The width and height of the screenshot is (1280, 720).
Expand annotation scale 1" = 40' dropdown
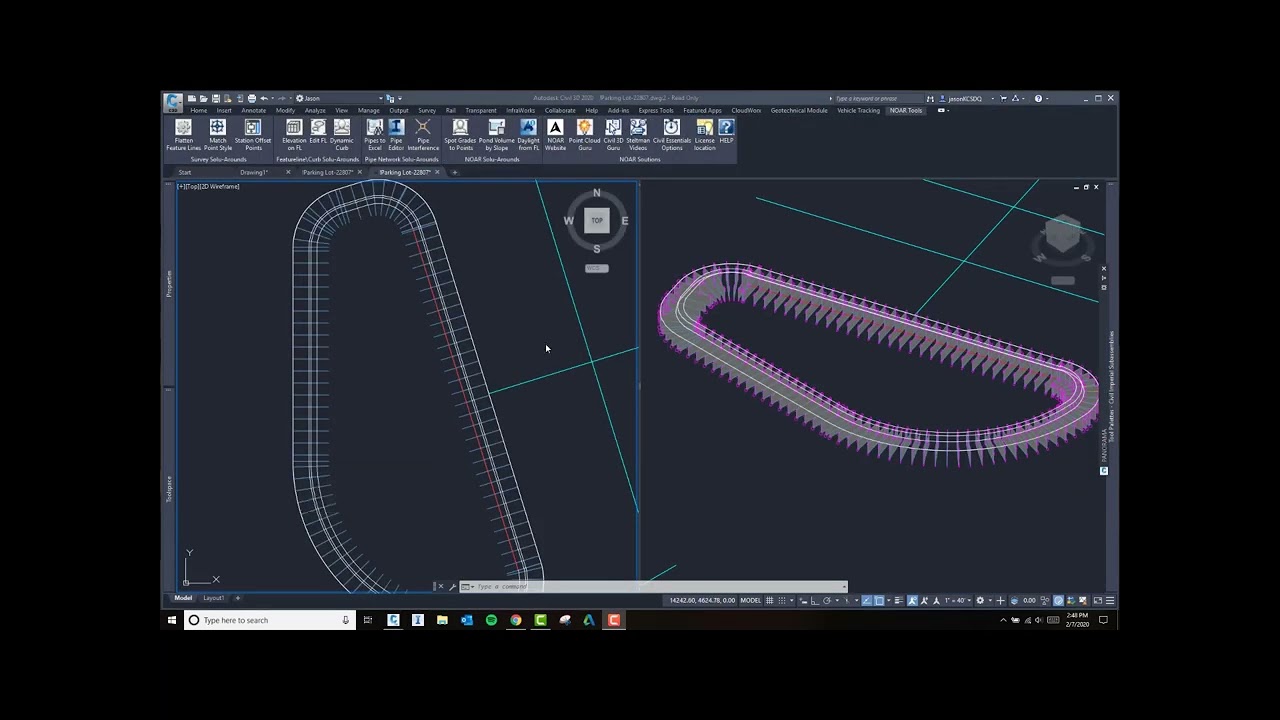(x=958, y=600)
